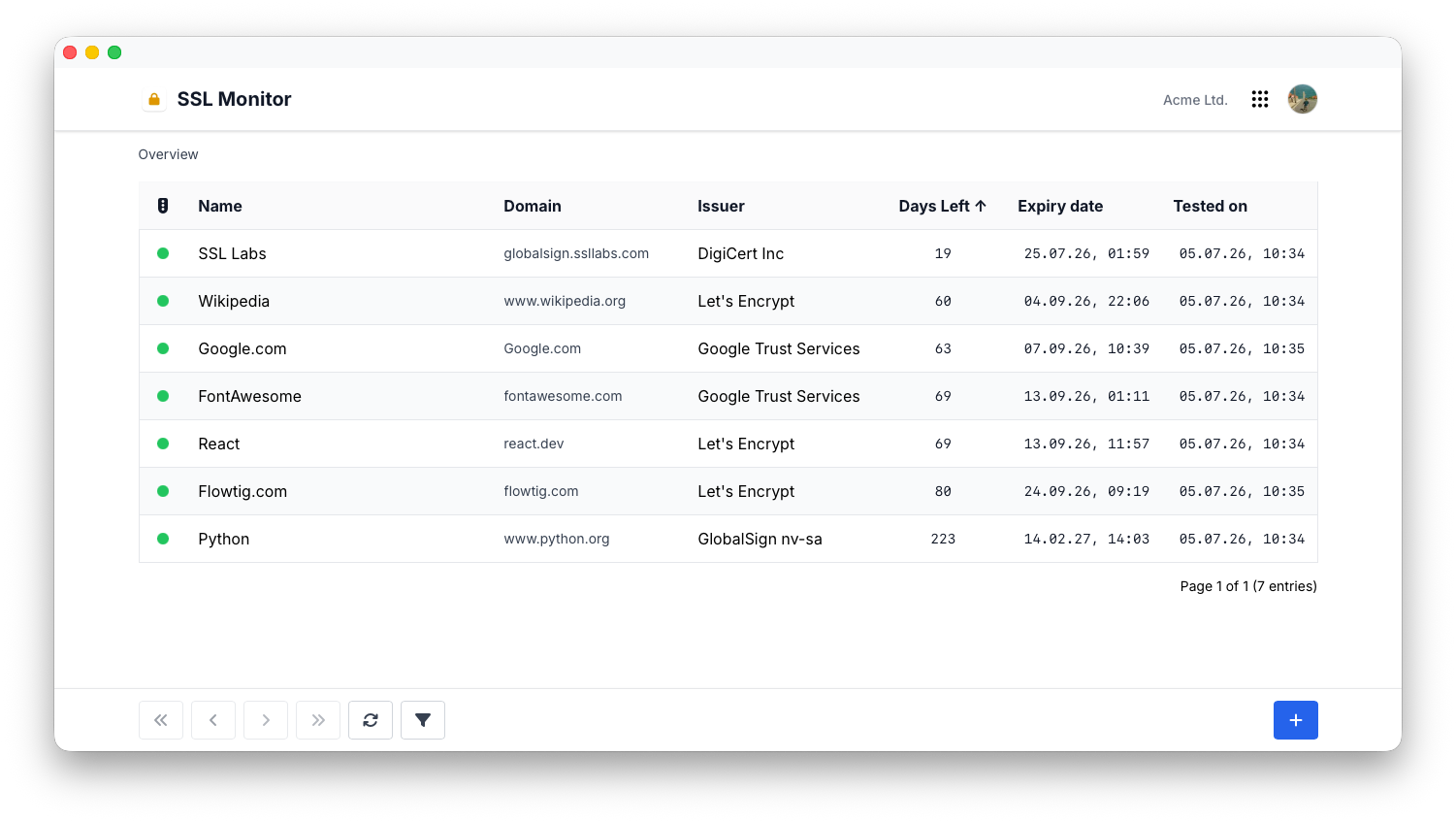Sort table by Domain column header

tap(533, 206)
